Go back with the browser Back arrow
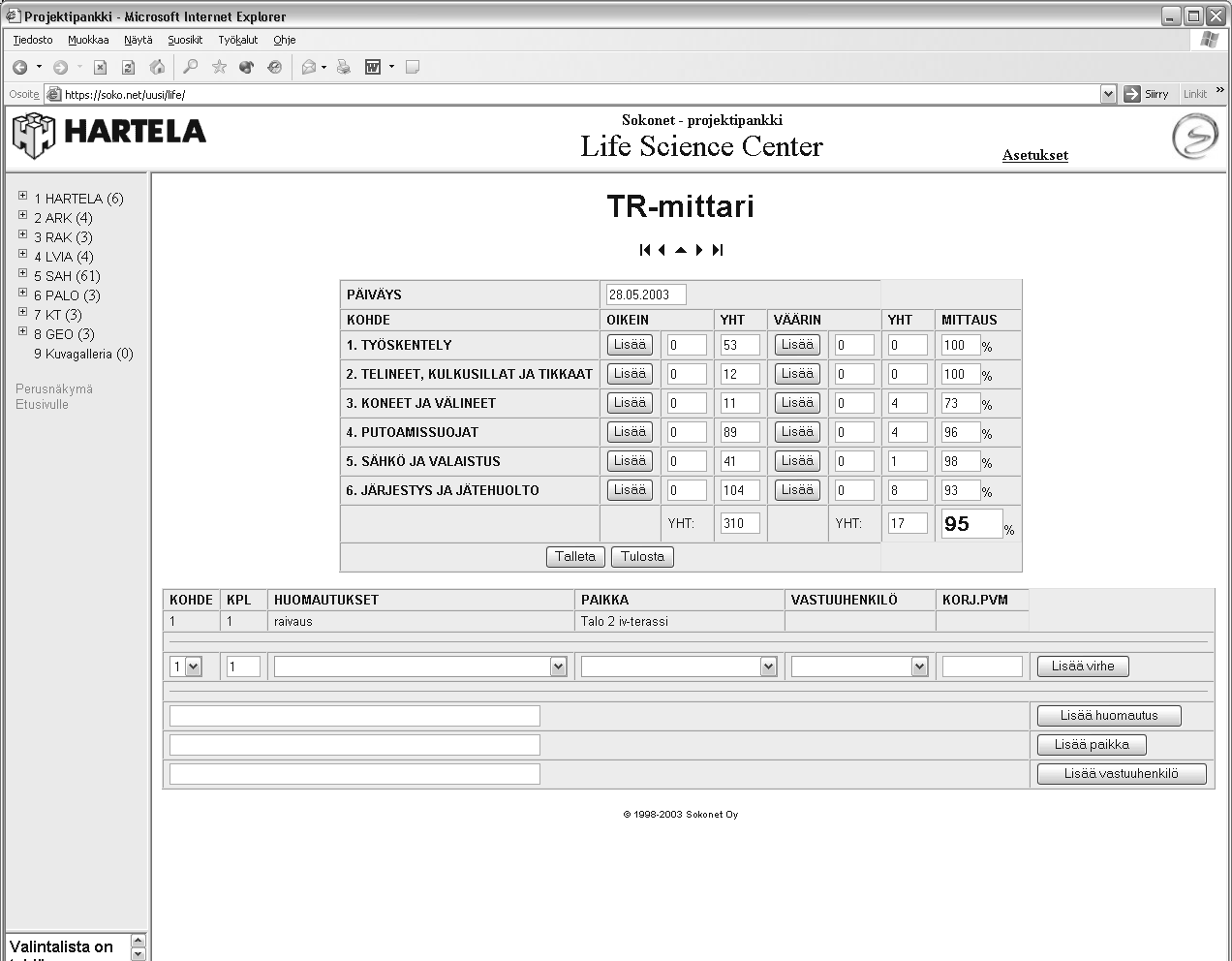Image resolution: width=1232 pixels, height=961 pixels. point(19,67)
